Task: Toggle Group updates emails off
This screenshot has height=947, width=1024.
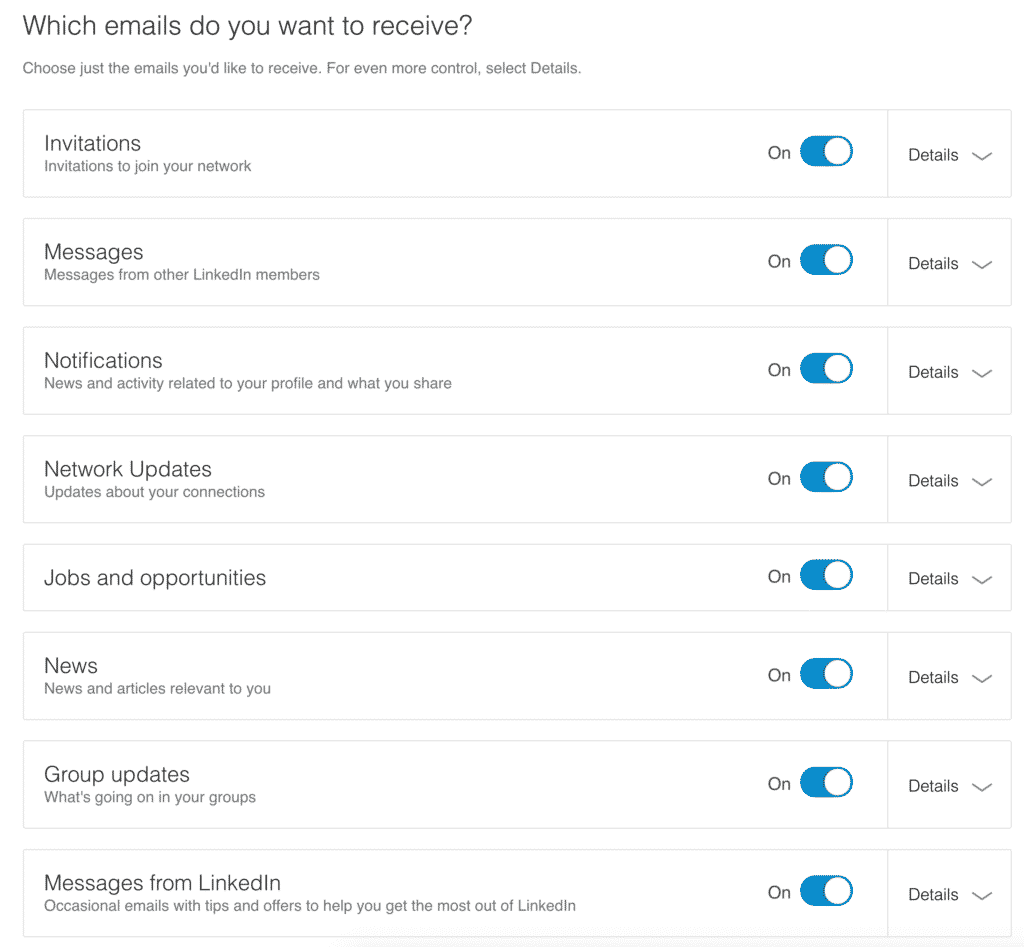Action: (x=826, y=783)
